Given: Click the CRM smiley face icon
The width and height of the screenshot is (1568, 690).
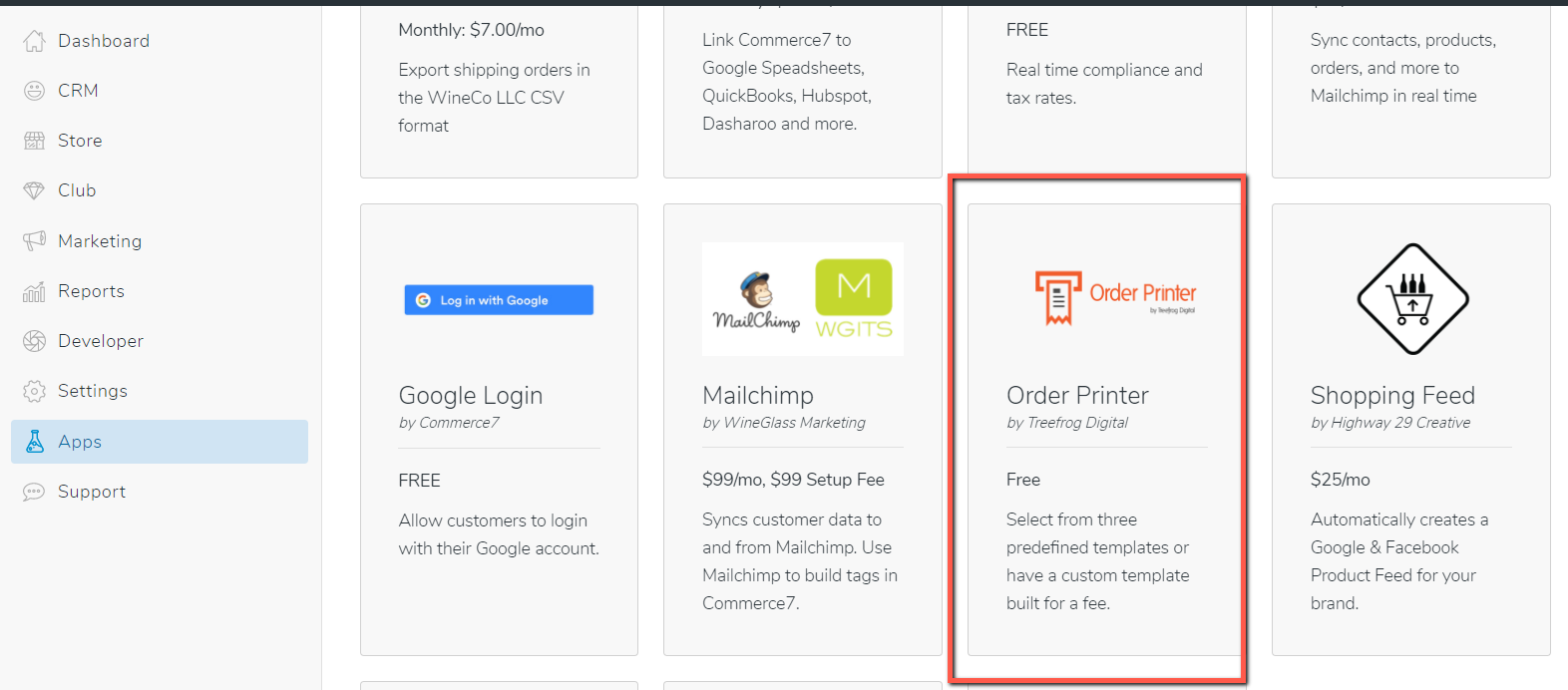Looking at the screenshot, I should pos(35,91).
